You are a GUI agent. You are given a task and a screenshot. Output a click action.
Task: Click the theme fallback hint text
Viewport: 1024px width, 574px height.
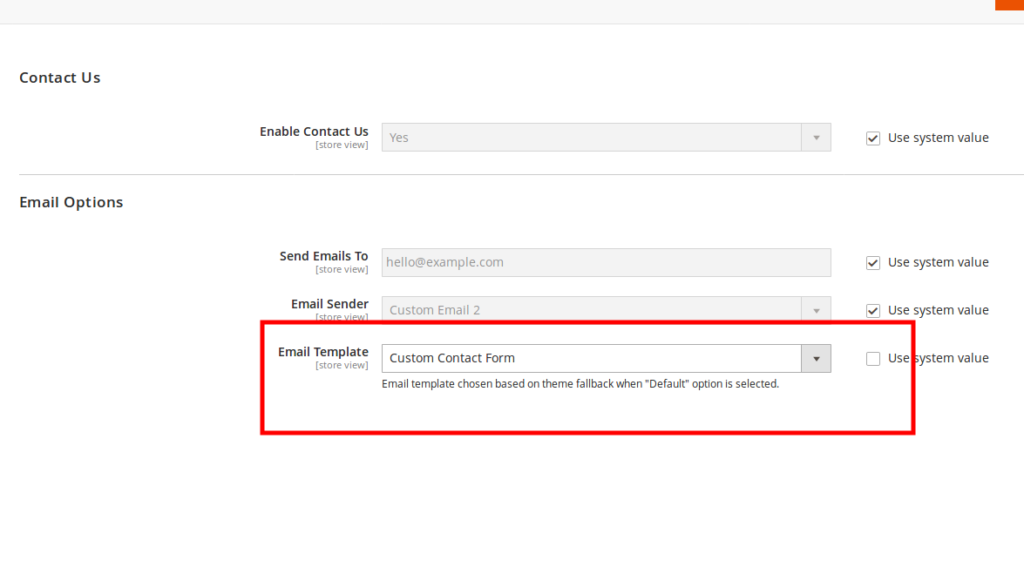point(580,384)
